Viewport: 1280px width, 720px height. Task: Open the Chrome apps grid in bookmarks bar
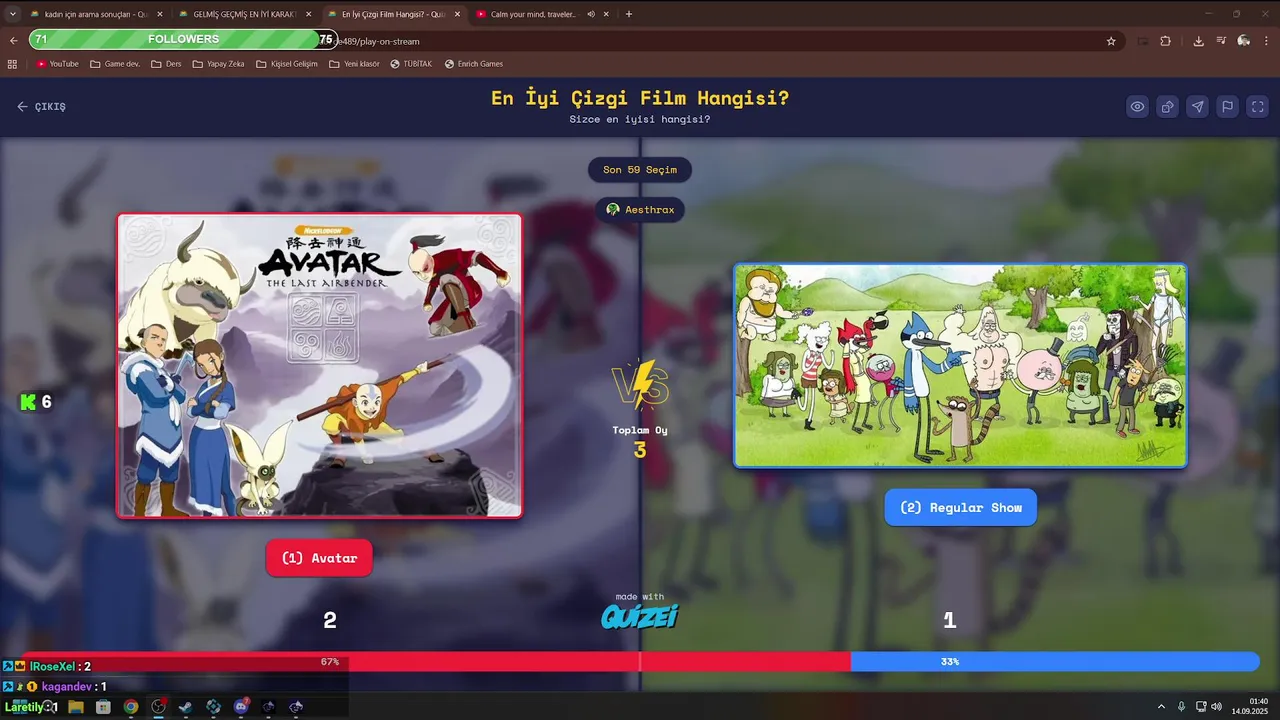[x=12, y=64]
